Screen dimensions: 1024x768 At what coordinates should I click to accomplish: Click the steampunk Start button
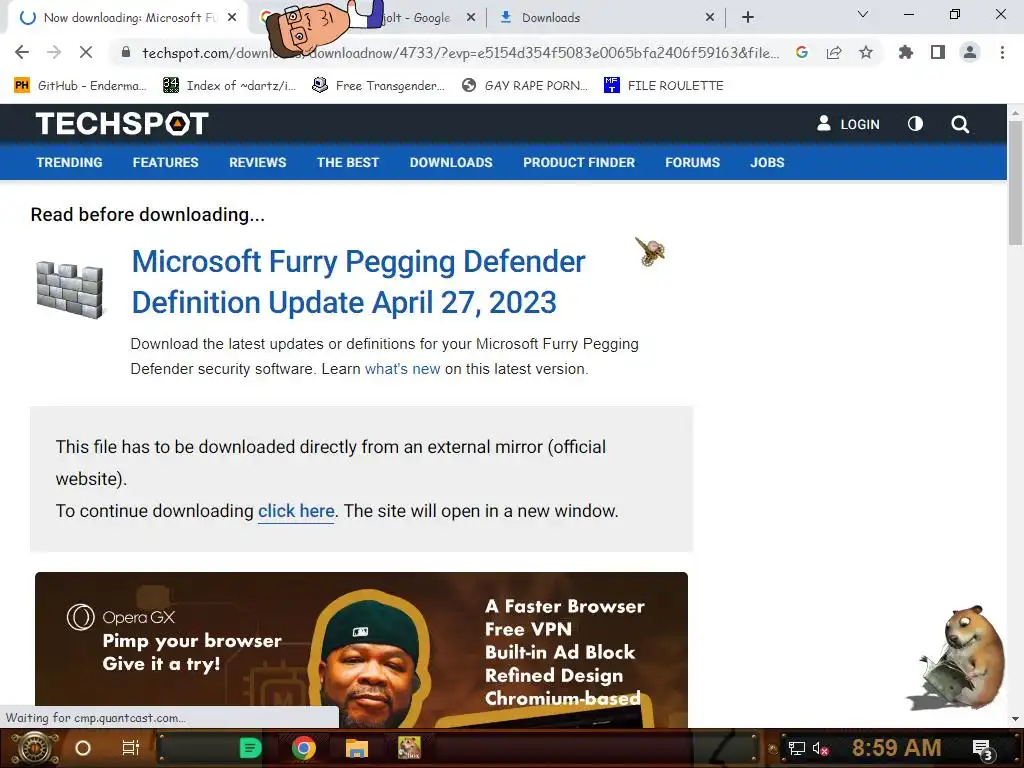(x=33, y=748)
